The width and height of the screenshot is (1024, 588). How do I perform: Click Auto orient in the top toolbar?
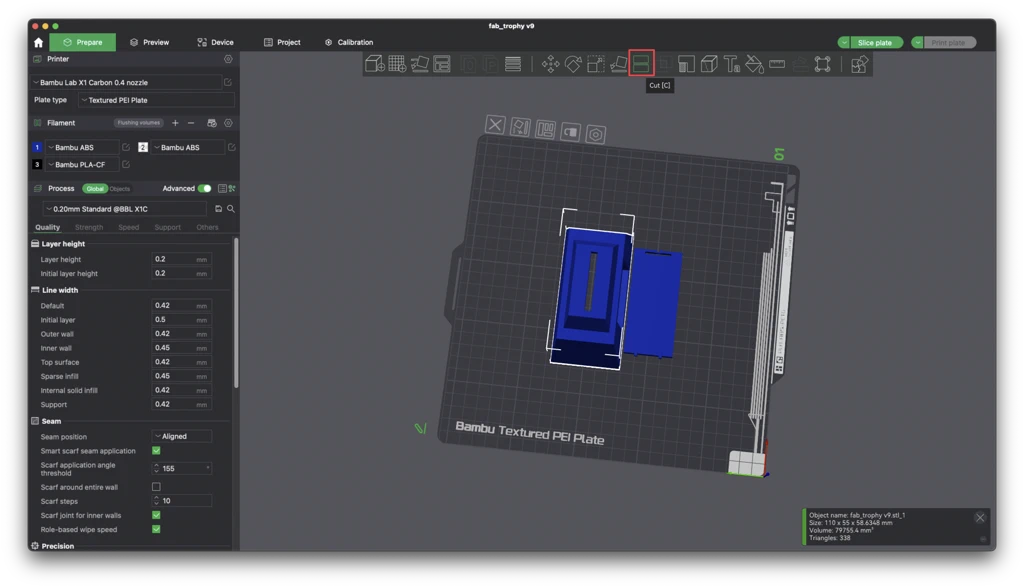(x=419, y=63)
